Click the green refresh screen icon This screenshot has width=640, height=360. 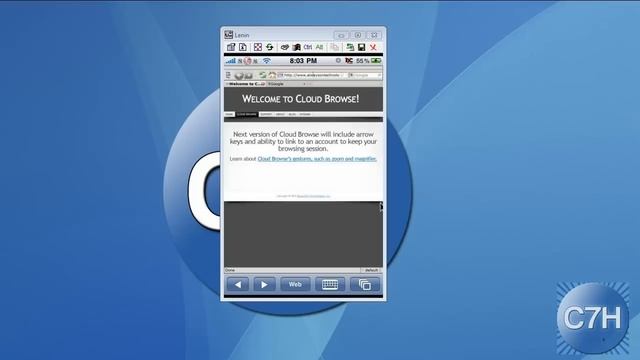point(269,47)
